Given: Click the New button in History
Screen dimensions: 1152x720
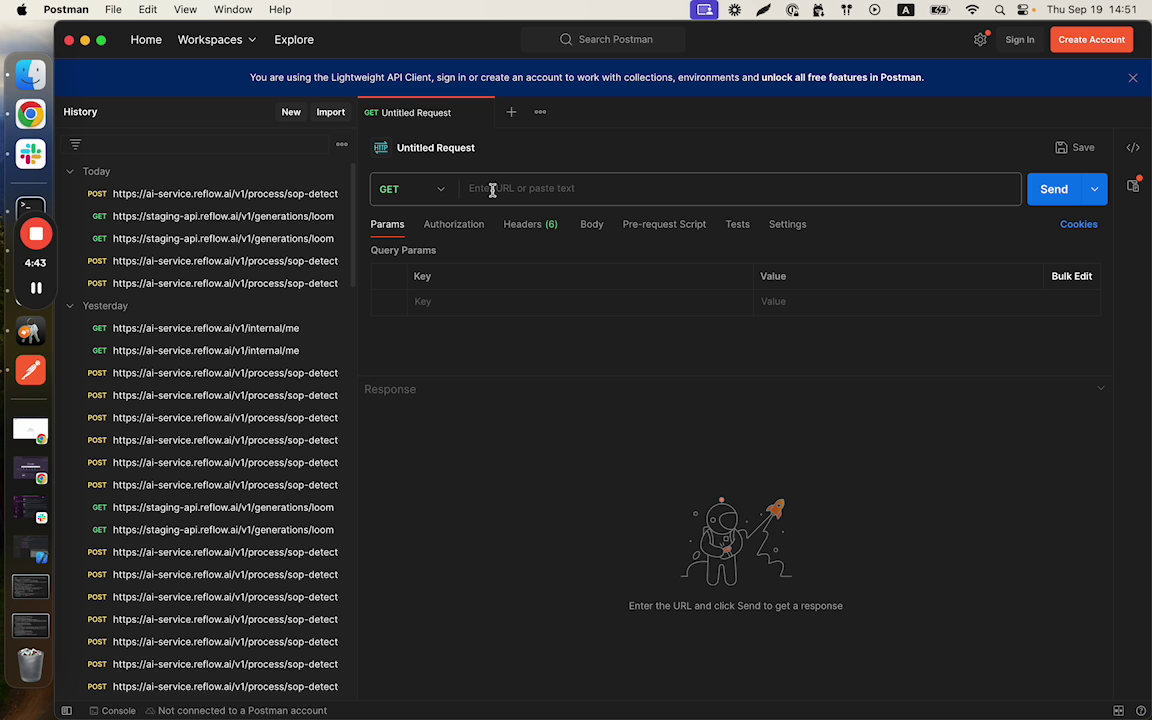Looking at the screenshot, I should [291, 112].
